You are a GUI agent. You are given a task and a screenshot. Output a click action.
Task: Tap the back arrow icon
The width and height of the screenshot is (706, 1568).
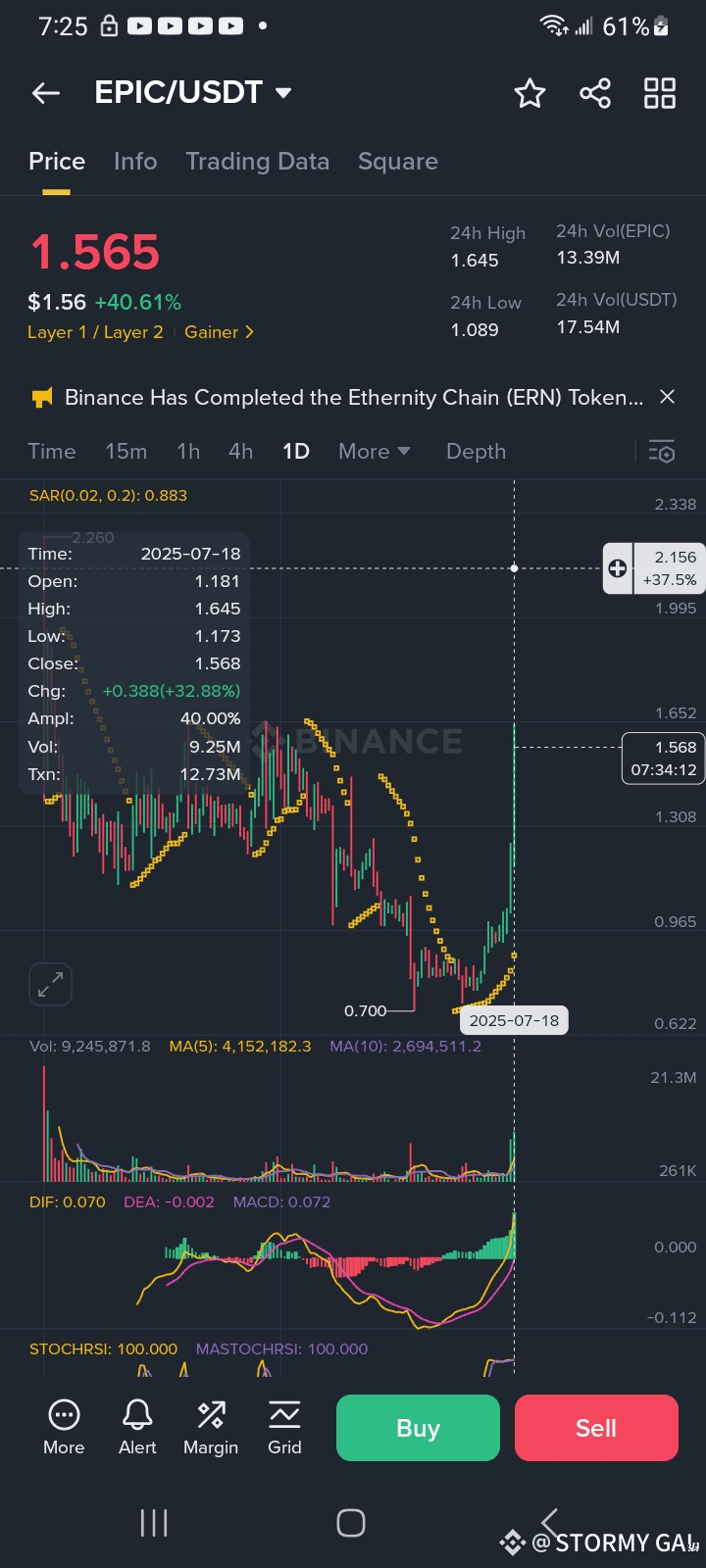[x=46, y=93]
